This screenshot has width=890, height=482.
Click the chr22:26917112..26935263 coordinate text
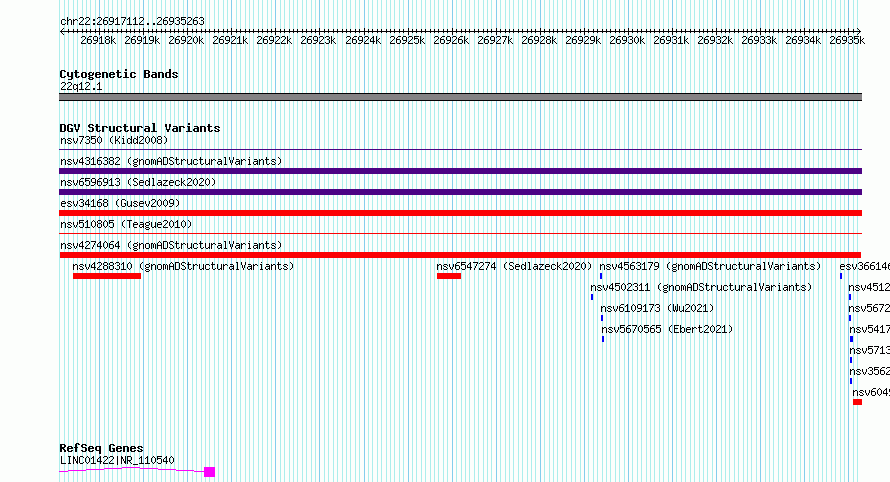click(x=132, y=21)
